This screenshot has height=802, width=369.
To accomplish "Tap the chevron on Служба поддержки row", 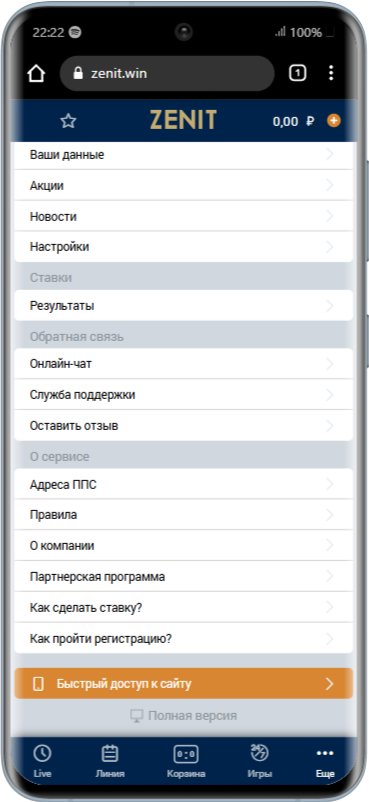I will coord(330,395).
